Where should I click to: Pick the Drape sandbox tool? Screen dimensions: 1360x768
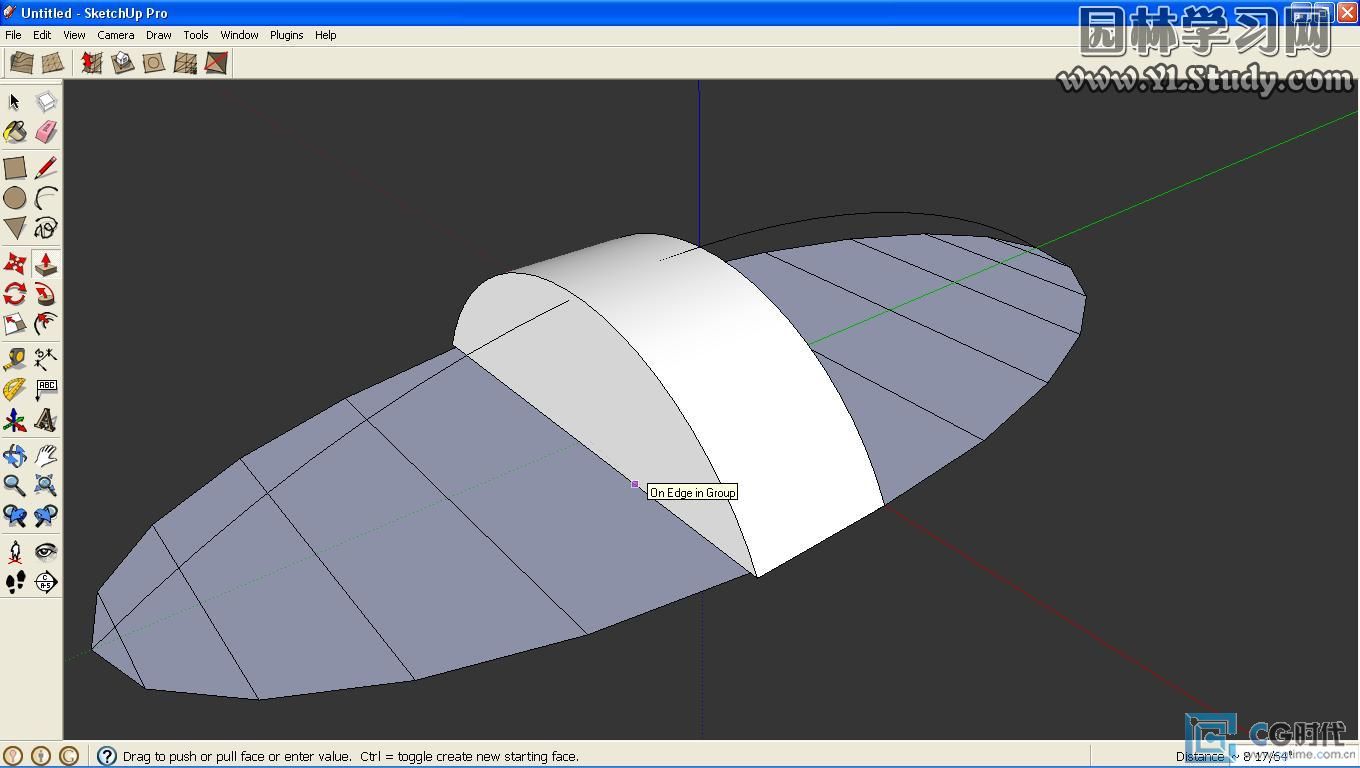pyautogui.click(x=153, y=63)
